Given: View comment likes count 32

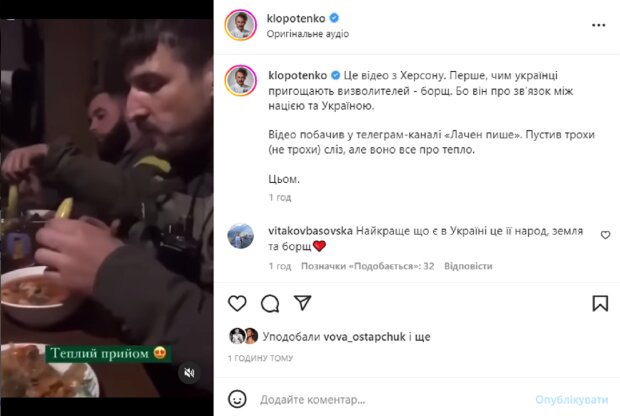Looking at the screenshot, I should [367, 266].
